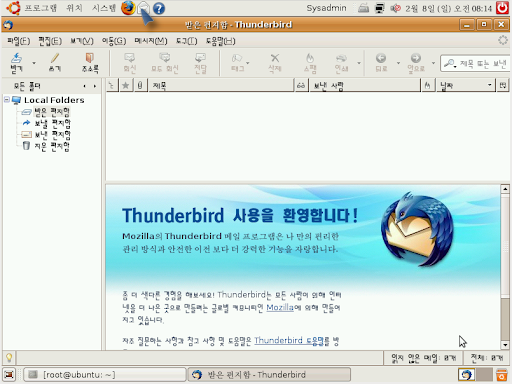Screen dimensions: 512x384
Task: Select the Sent (보낸 편지함) folder
Action: (x=52, y=134)
